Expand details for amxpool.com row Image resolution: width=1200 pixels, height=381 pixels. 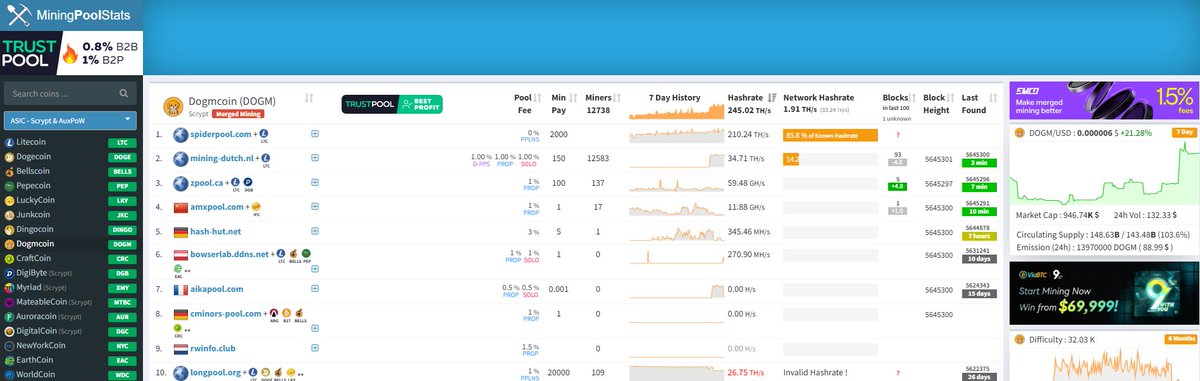pos(316,207)
